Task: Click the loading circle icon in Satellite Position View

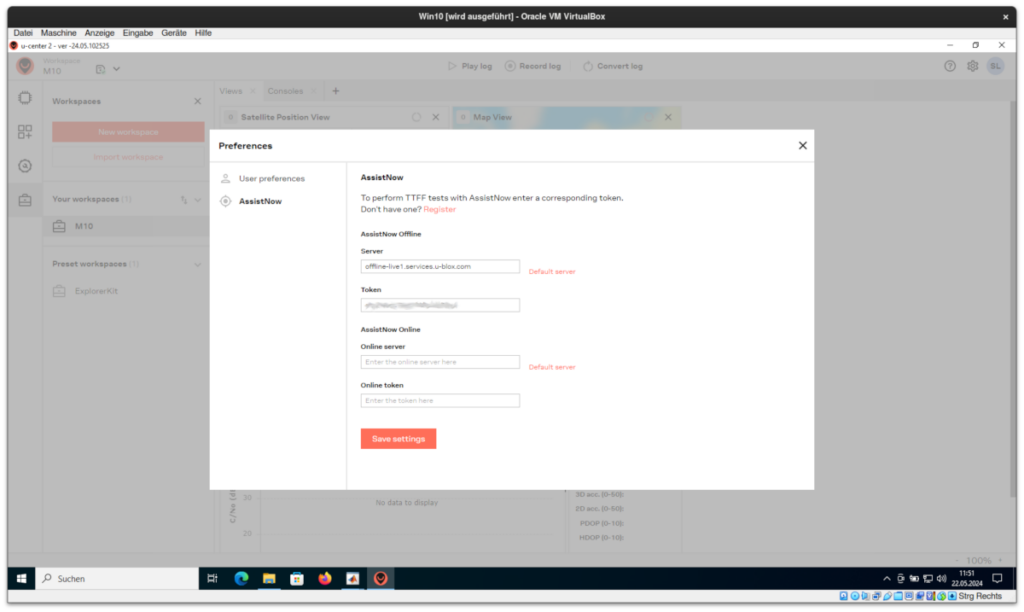Action: pos(416,118)
